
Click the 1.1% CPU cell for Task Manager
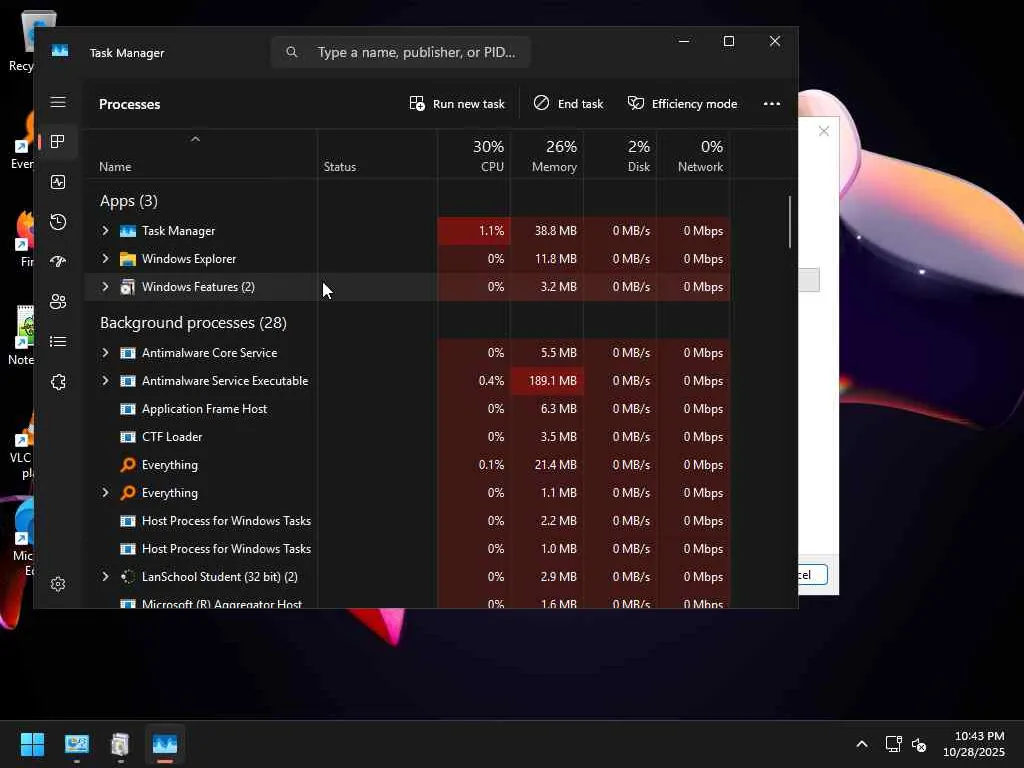(474, 231)
